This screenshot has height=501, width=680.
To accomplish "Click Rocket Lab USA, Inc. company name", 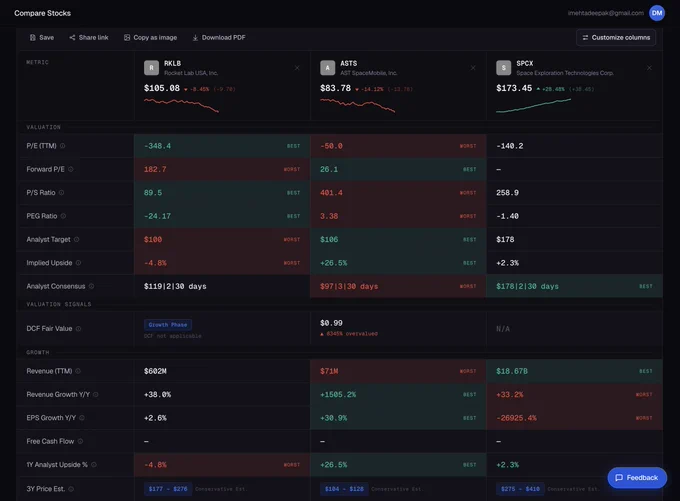I will [x=191, y=73].
